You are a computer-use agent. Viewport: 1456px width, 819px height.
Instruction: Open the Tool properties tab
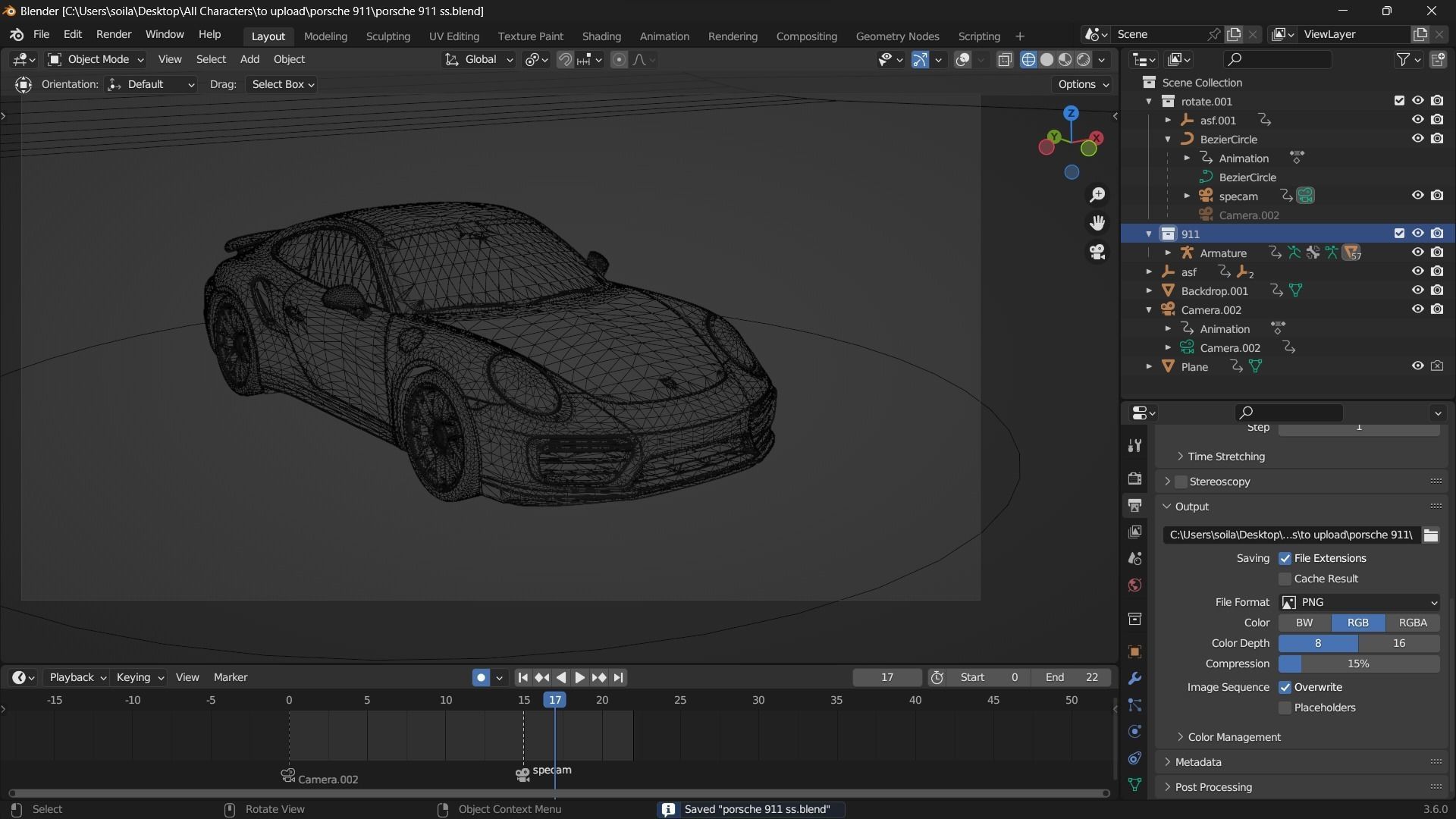pos(1134,446)
